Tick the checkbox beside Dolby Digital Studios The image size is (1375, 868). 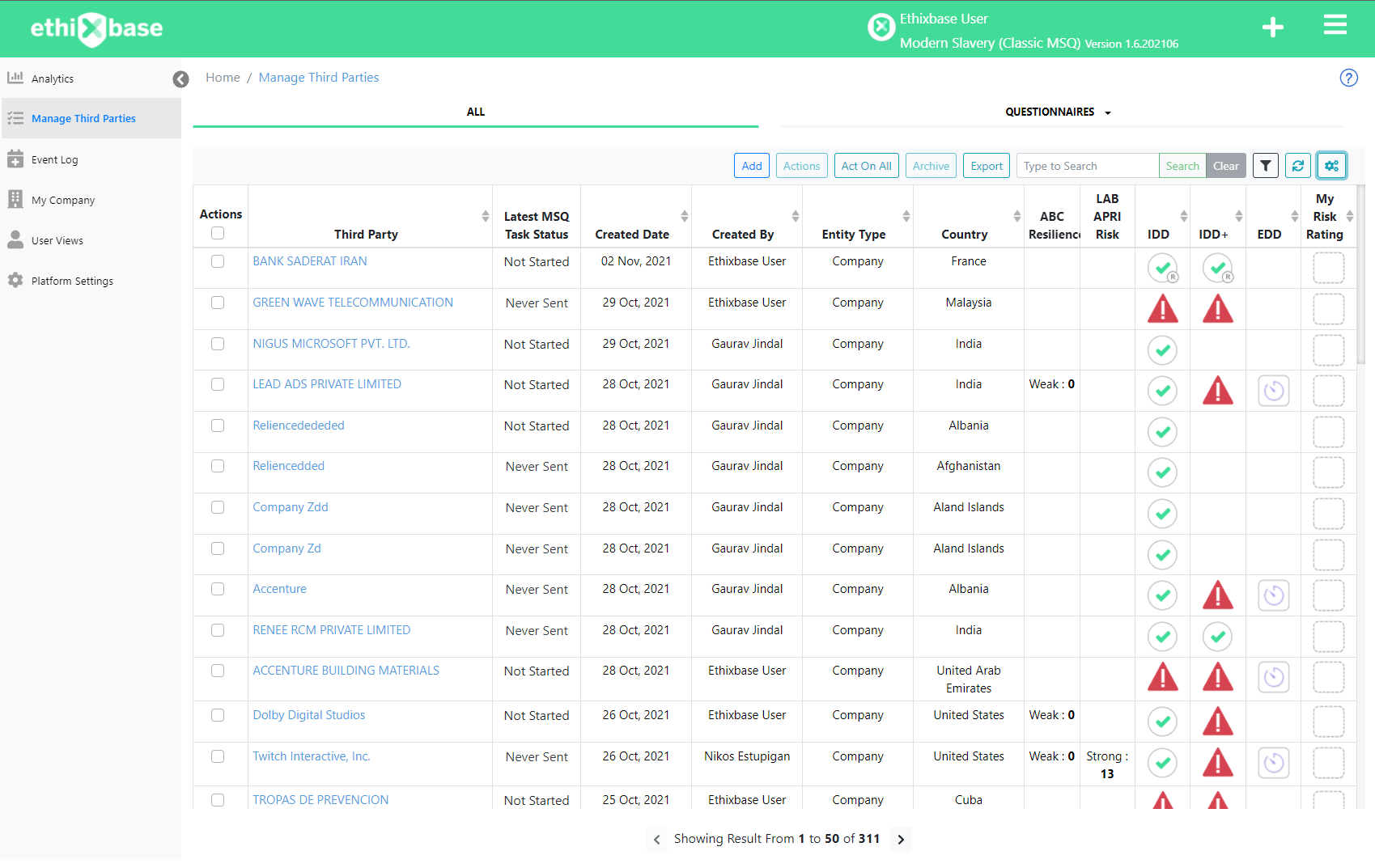point(218,715)
